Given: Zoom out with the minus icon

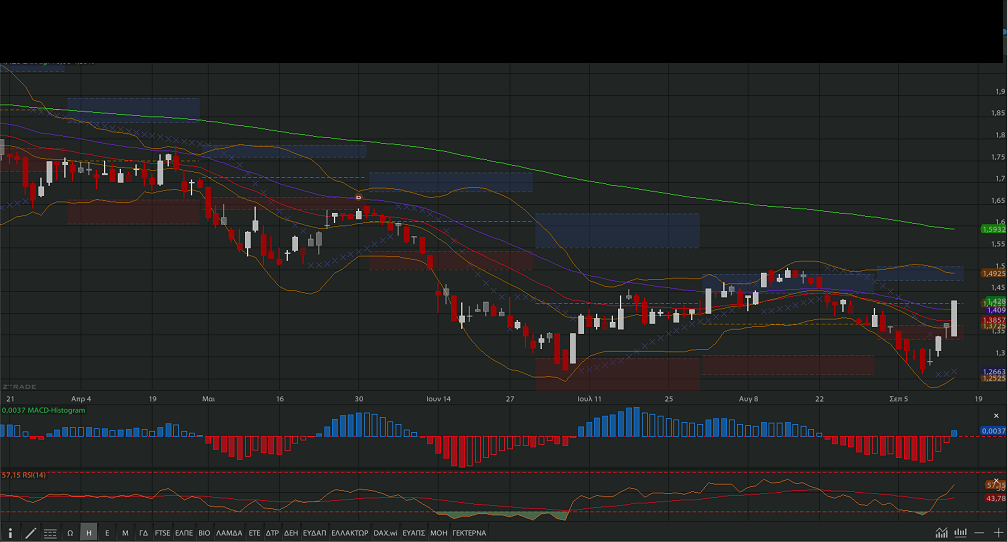Looking at the screenshot, I should [x=979, y=532].
